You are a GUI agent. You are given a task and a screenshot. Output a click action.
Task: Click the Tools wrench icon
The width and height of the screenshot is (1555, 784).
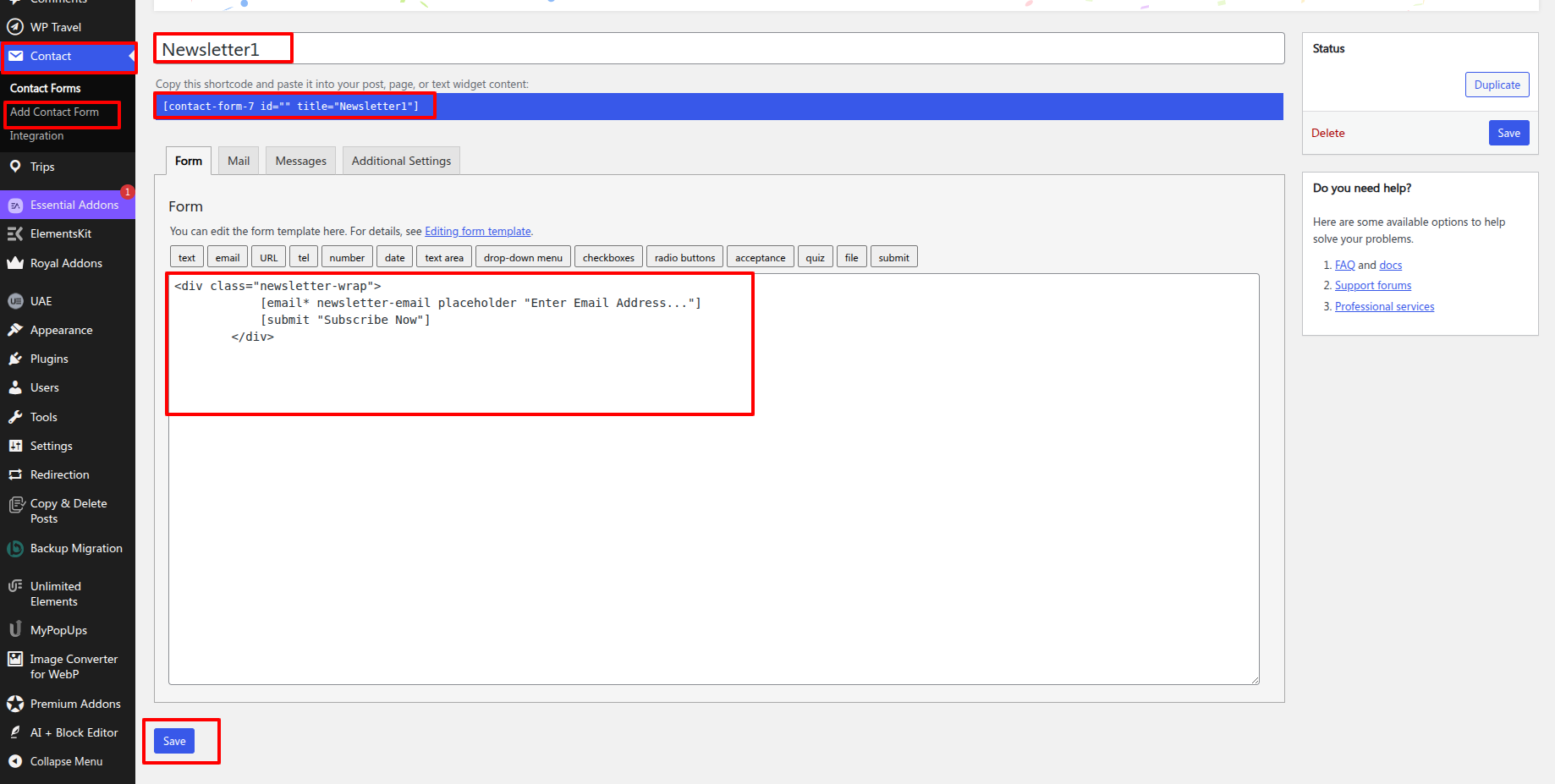pos(15,417)
